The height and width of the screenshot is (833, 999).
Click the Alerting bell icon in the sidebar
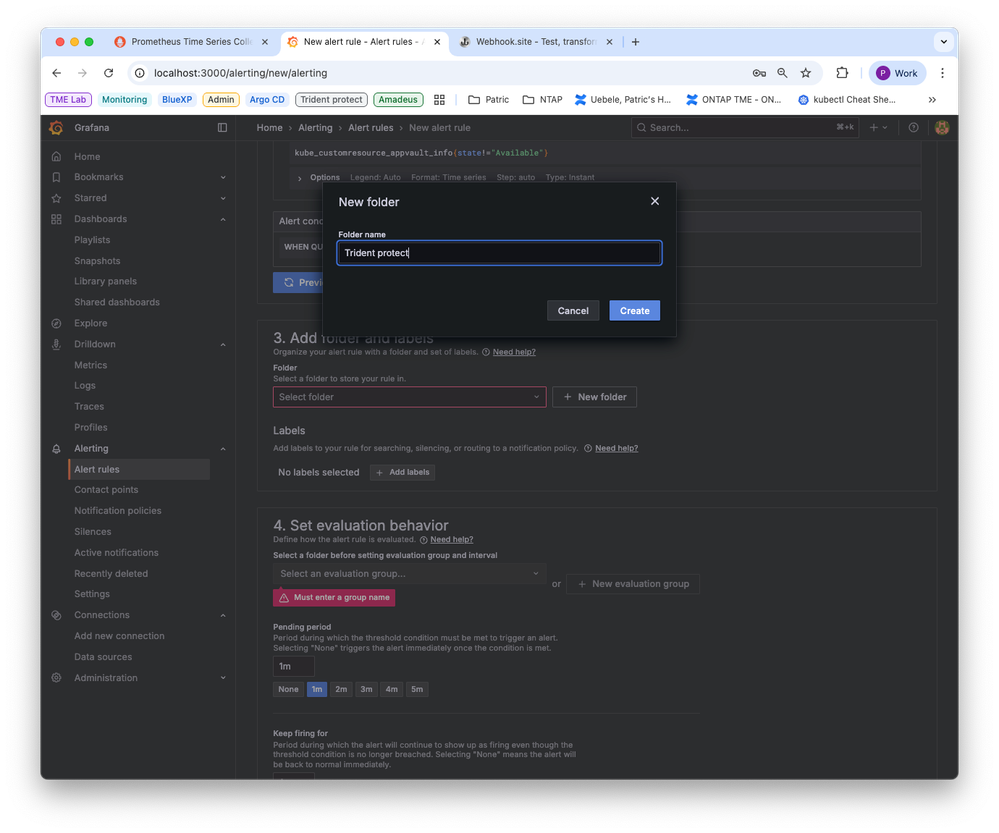(x=56, y=448)
